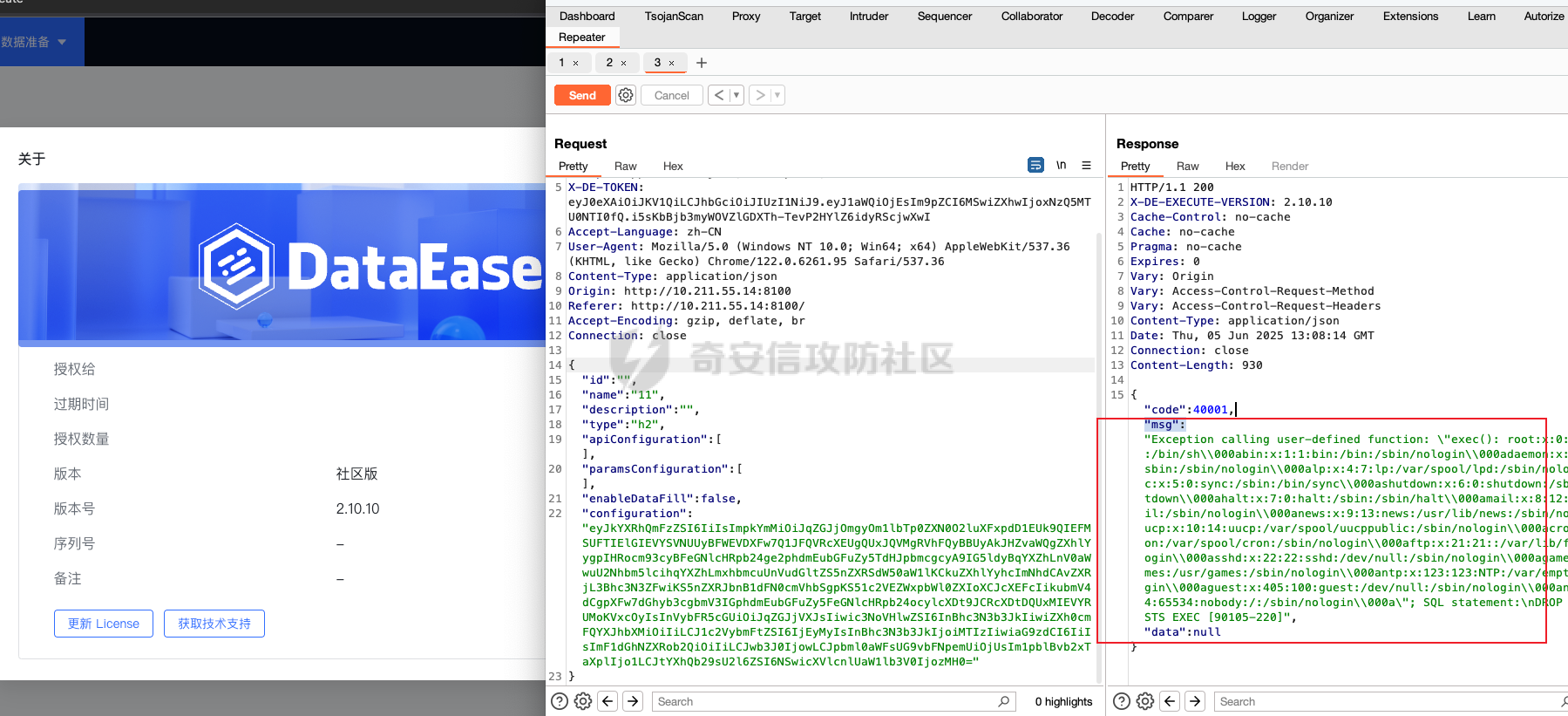Click the Cancel button
This screenshot has height=716, width=1568.
[x=671, y=95]
